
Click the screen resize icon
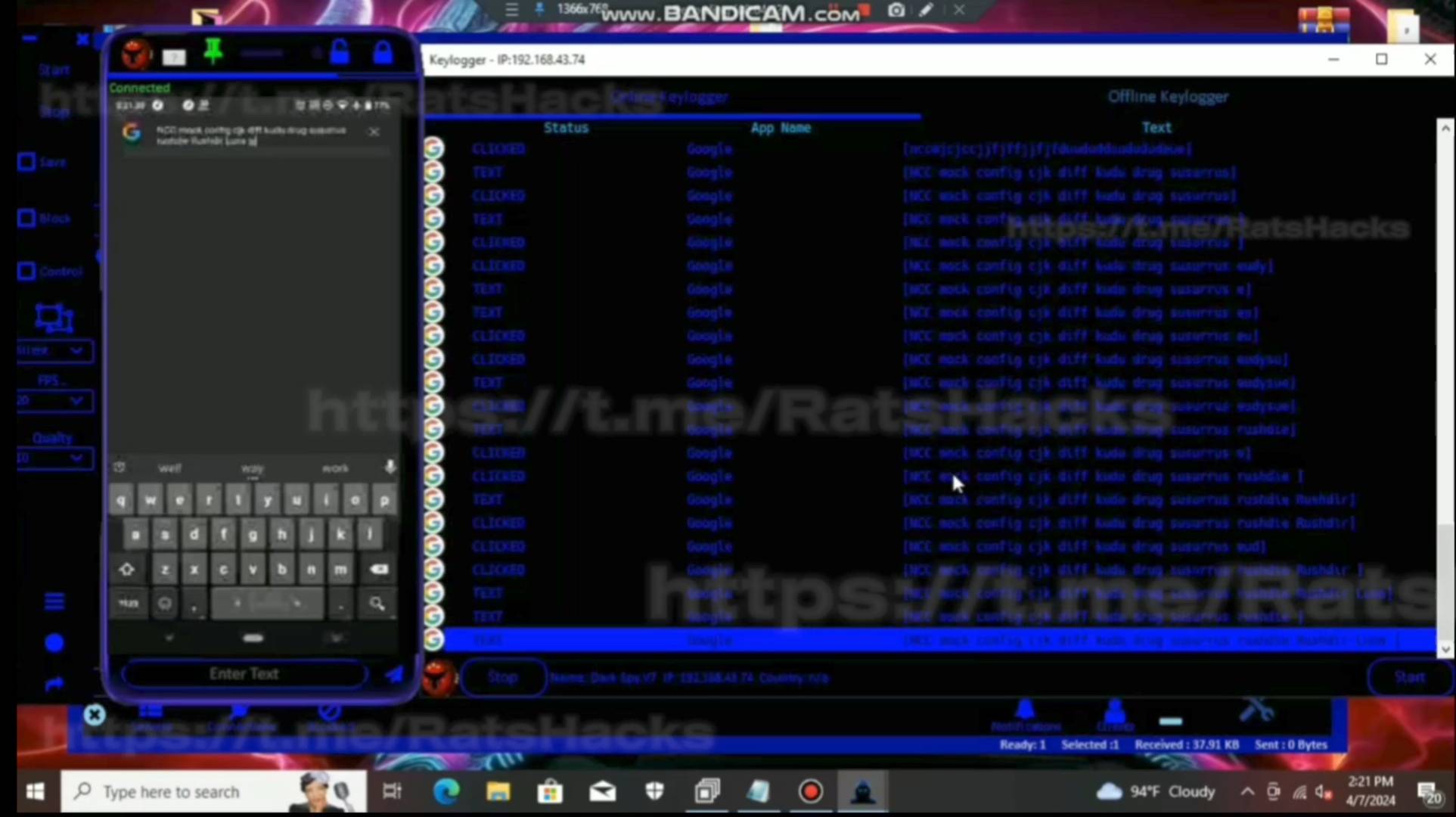(54, 318)
